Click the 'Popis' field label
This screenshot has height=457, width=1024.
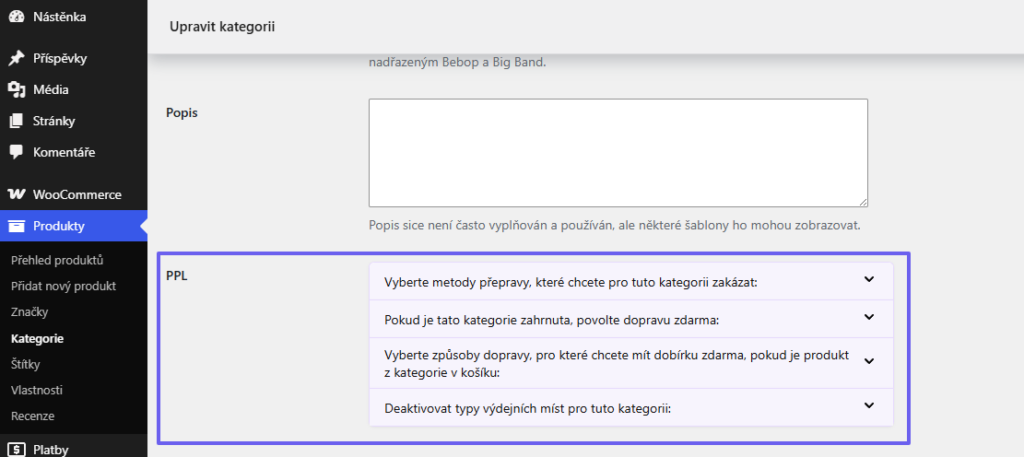[x=184, y=112]
